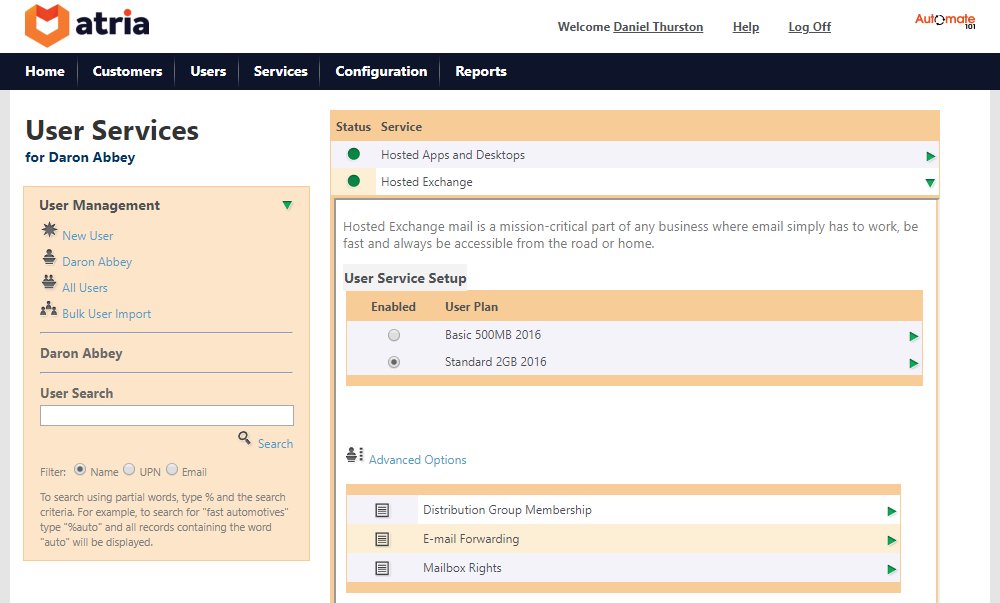Click the User Management panel heading
This screenshot has width=1000, height=603.
click(99, 205)
